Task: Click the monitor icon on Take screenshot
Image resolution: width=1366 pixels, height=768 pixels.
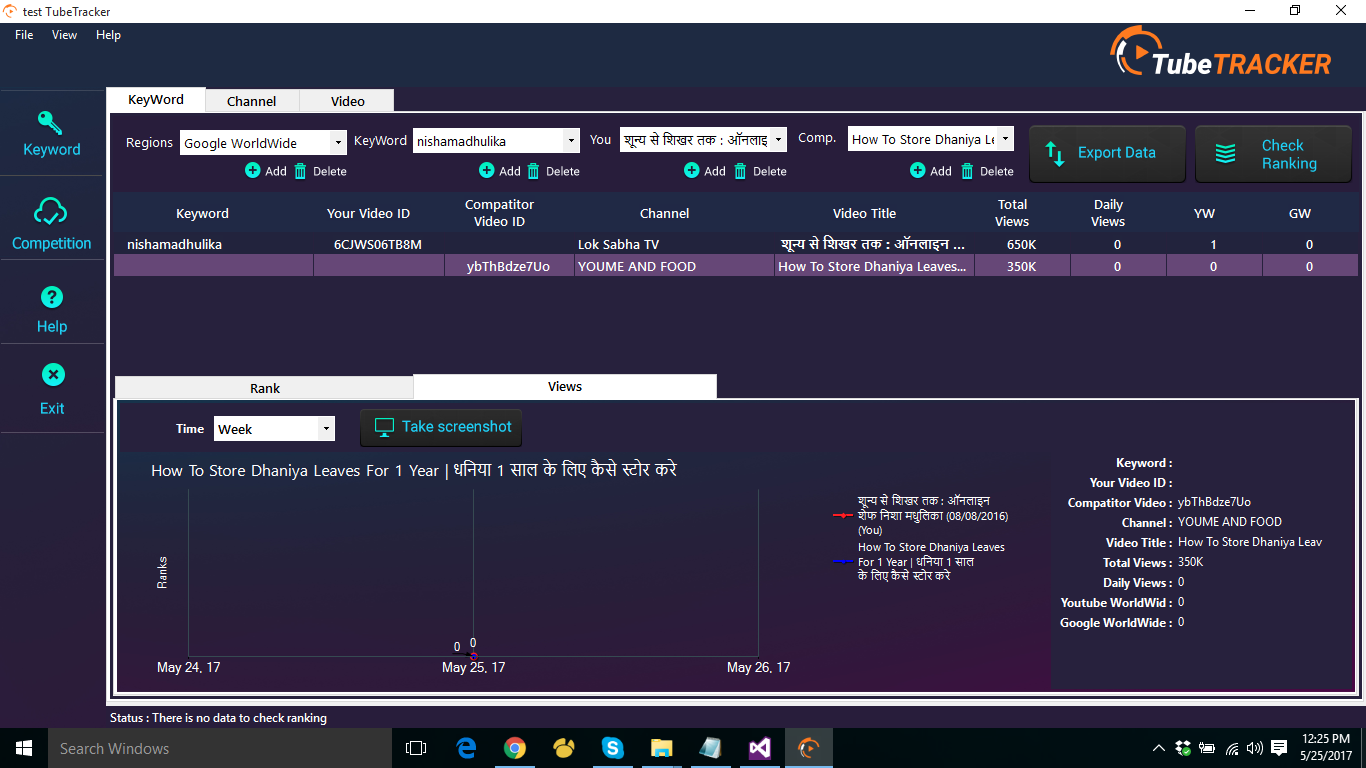Action: 384,427
